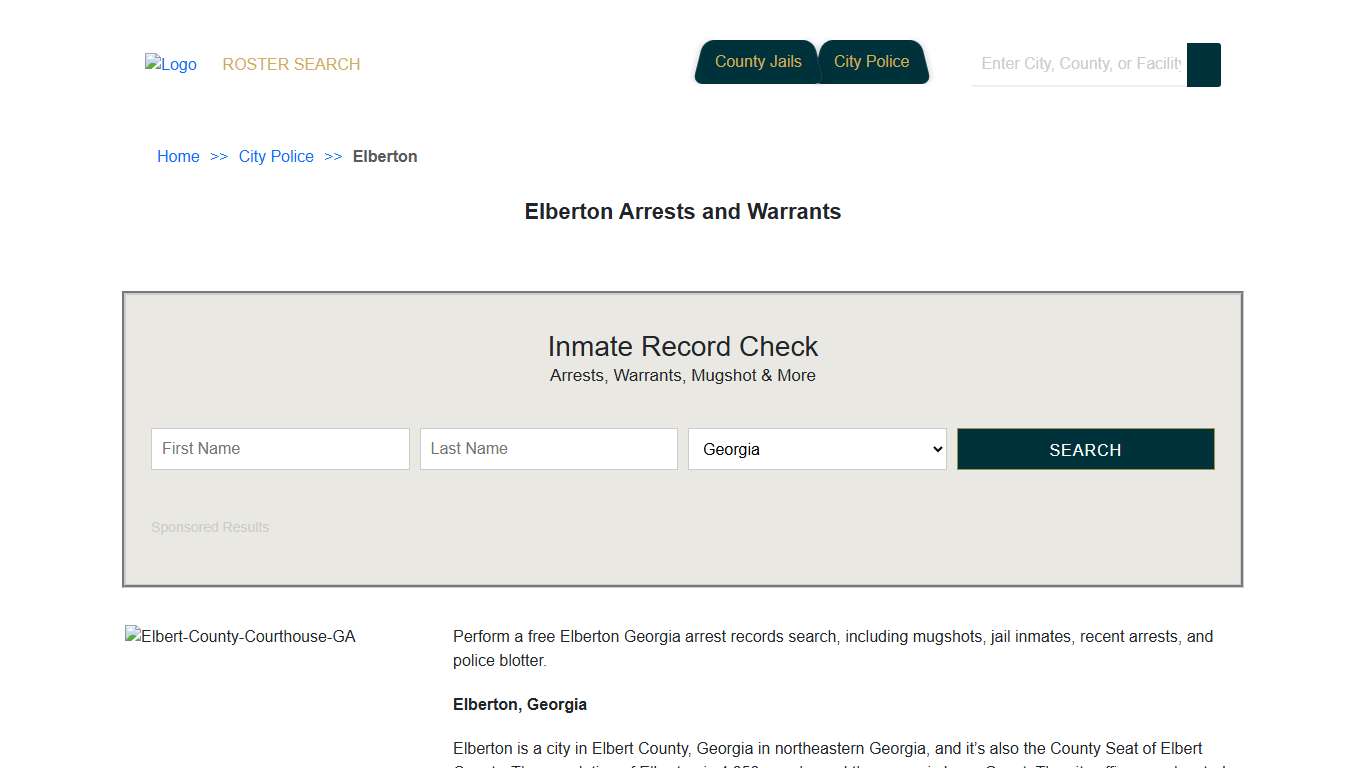Open the state selection dropdown showing Georgia

817,449
